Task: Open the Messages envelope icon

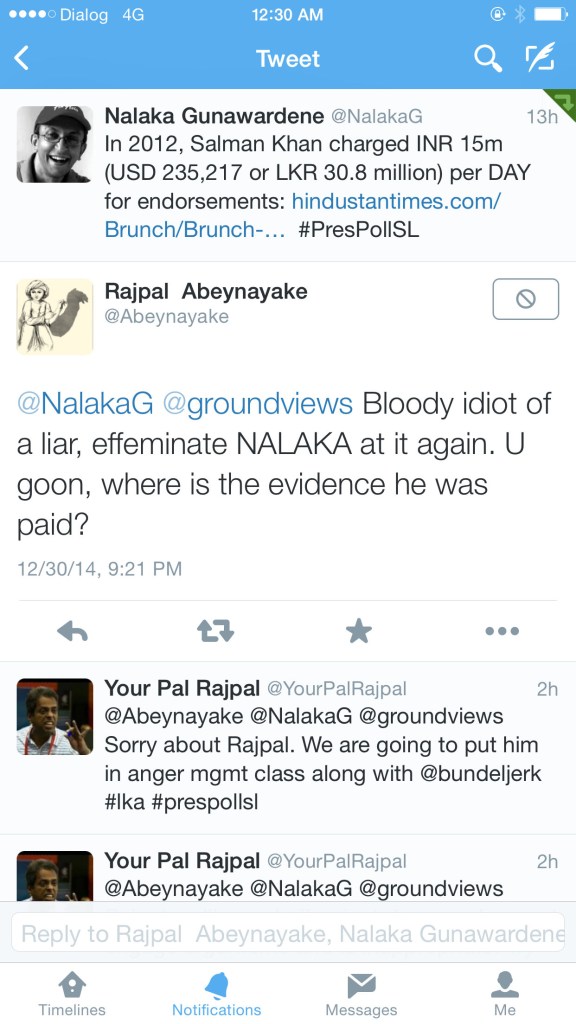Action: [361, 985]
